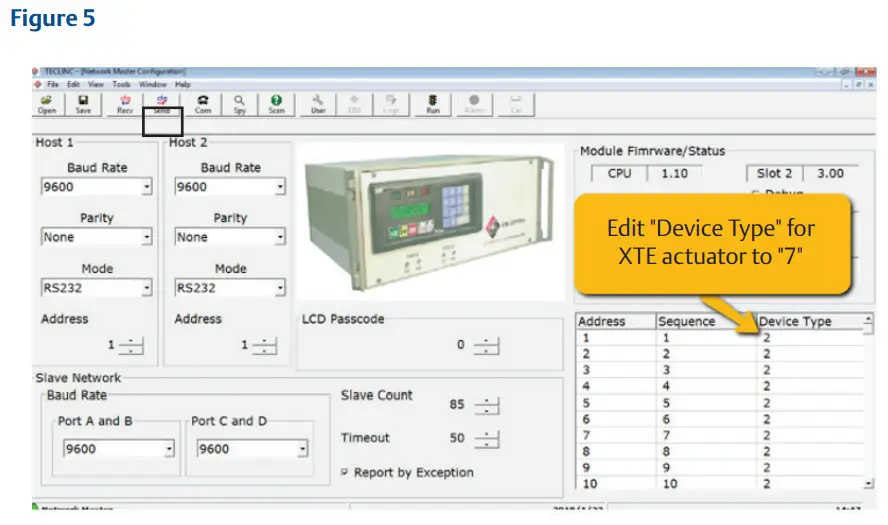Image resolution: width=888 pixels, height=525 pixels.
Task: Click the Run traffic light icon
Action: [x=433, y=104]
